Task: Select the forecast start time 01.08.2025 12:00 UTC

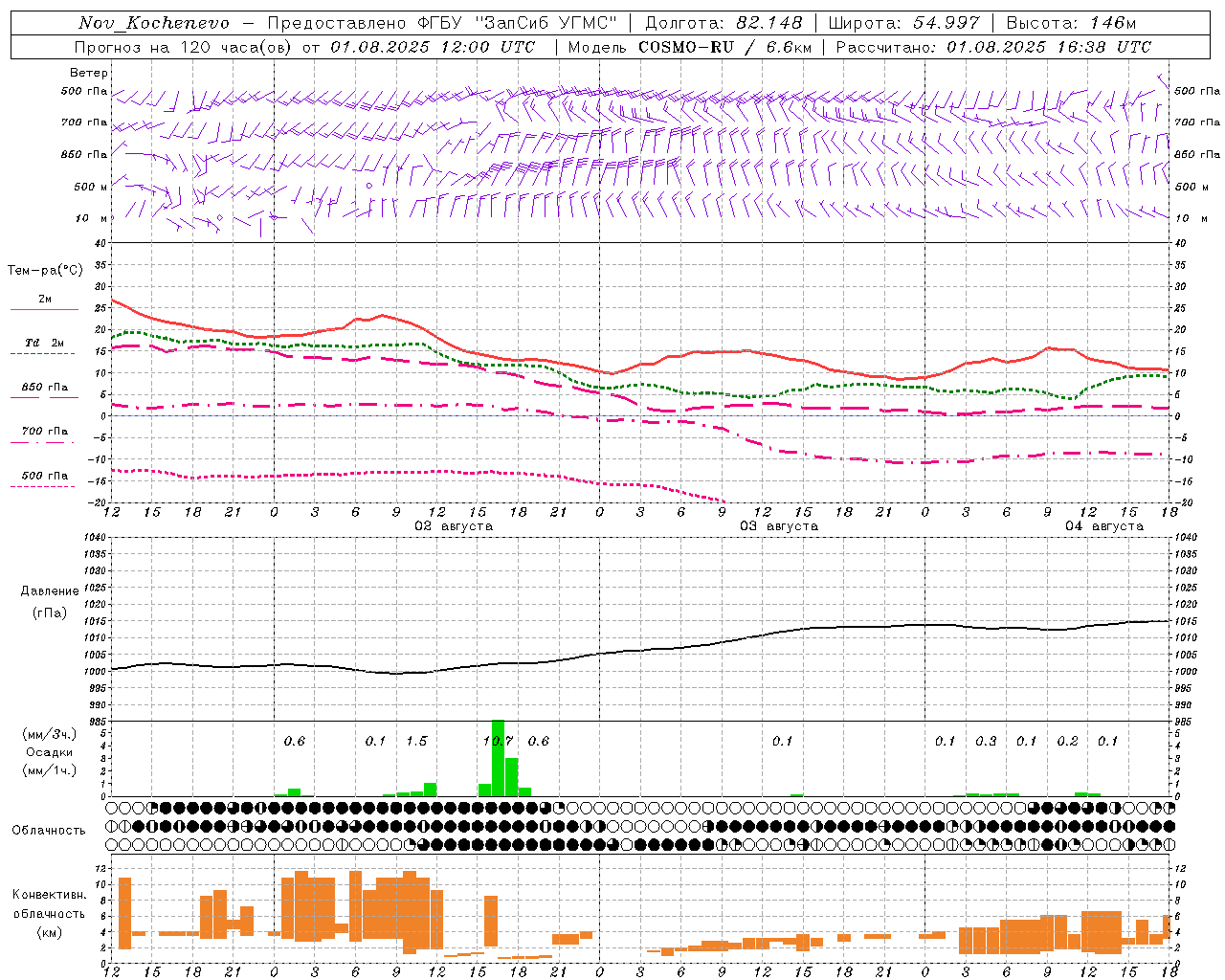Action: point(433,47)
